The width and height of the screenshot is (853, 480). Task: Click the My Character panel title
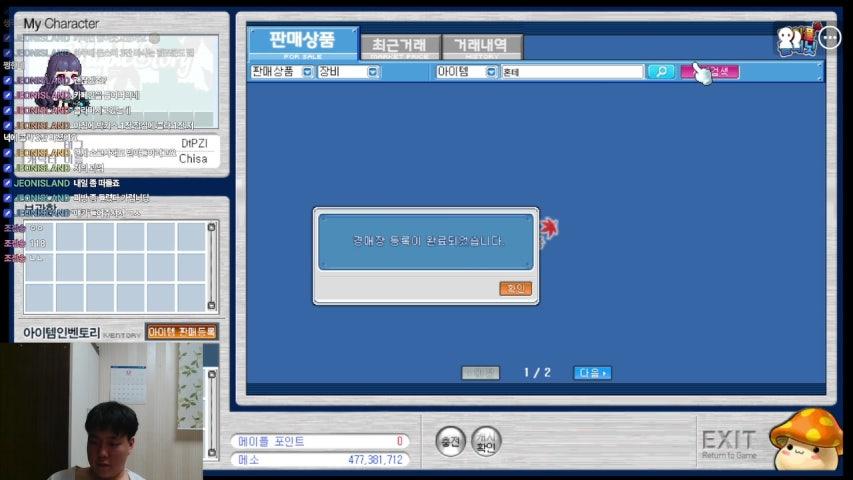61,23
